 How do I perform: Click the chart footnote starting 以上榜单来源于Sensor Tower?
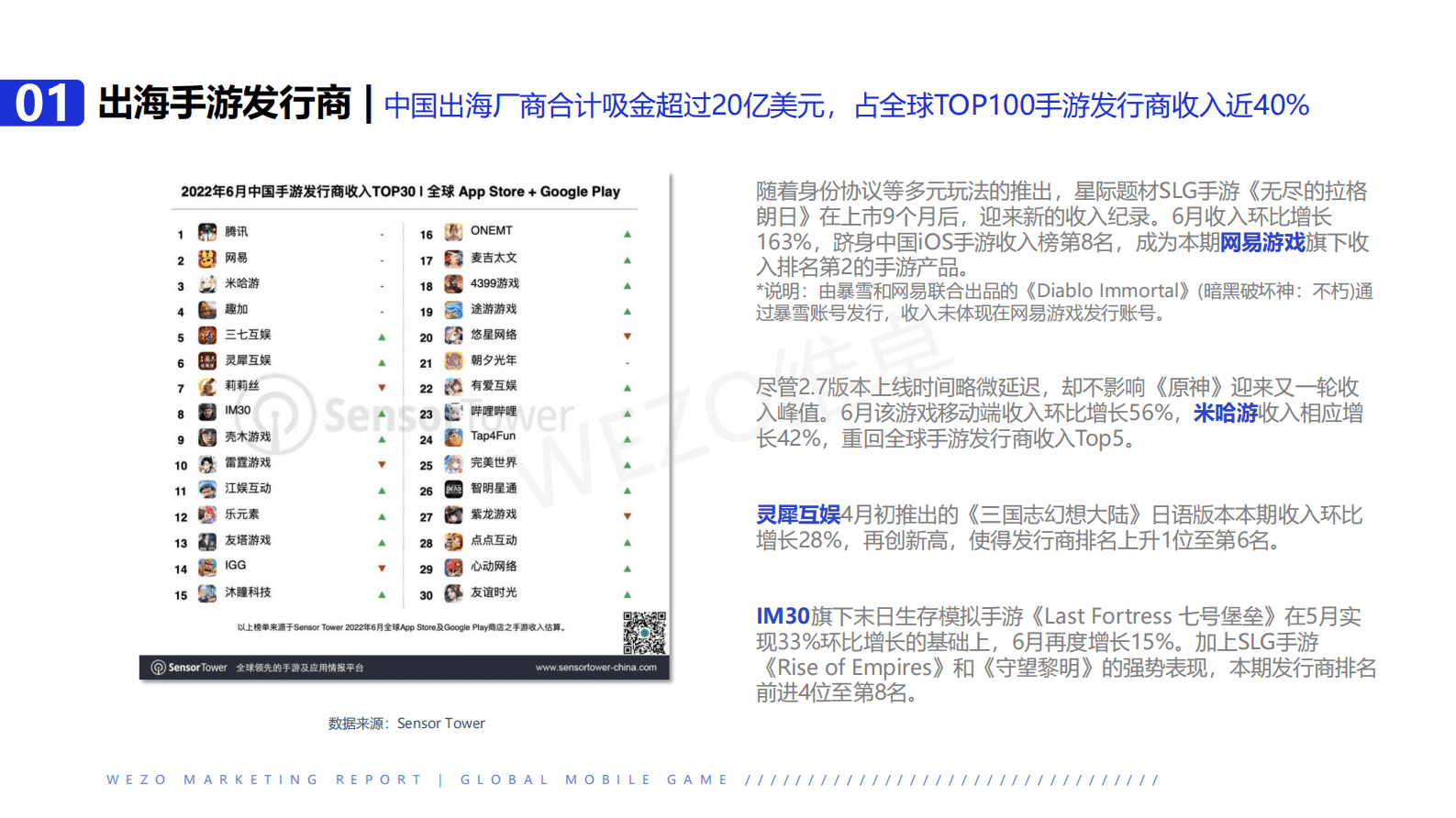pos(402,627)
